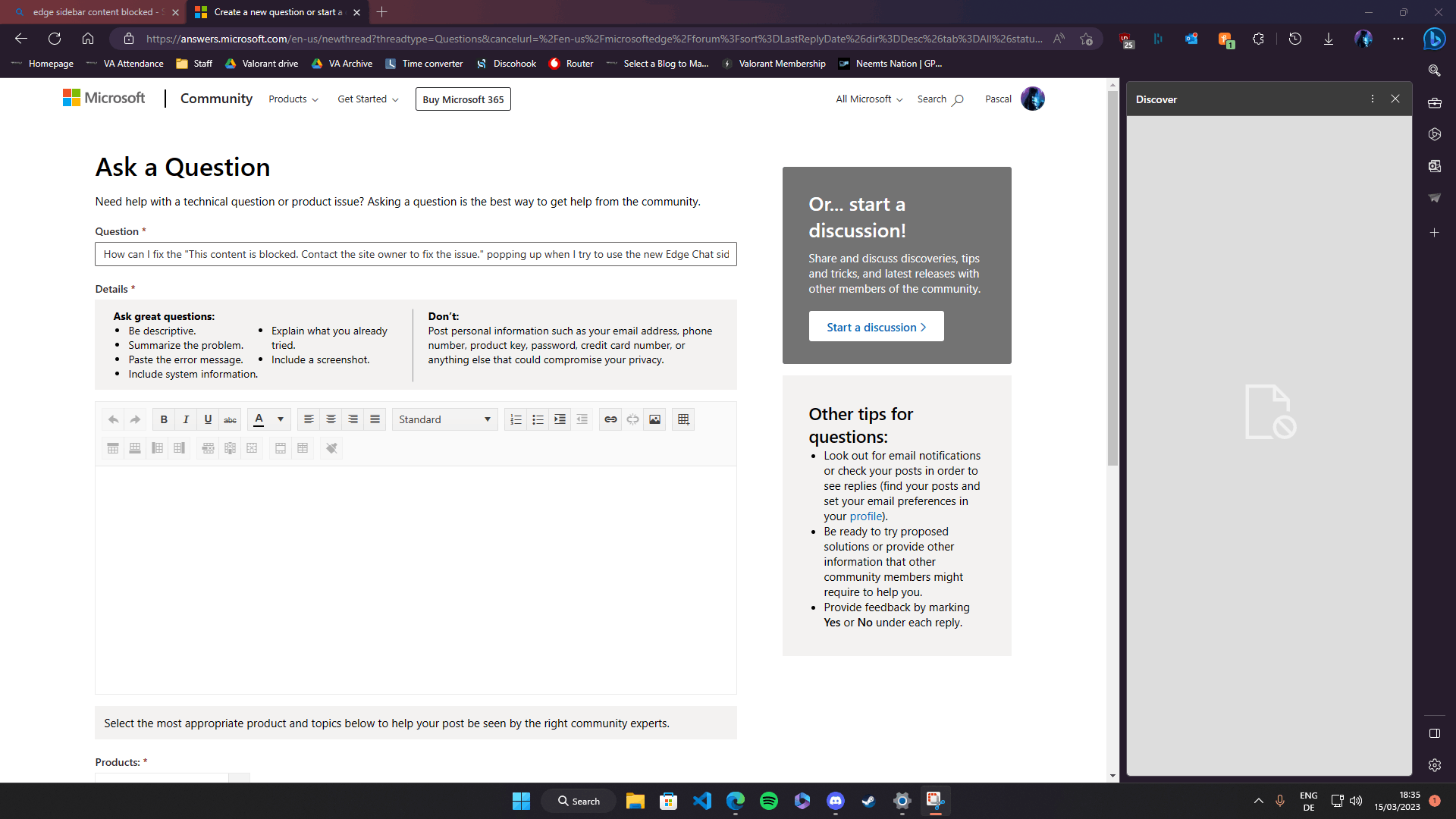The height and width of the screenshot is (819, 1456).
Task: Open VA Attendance bookmark
Action: tap(125, 64)
